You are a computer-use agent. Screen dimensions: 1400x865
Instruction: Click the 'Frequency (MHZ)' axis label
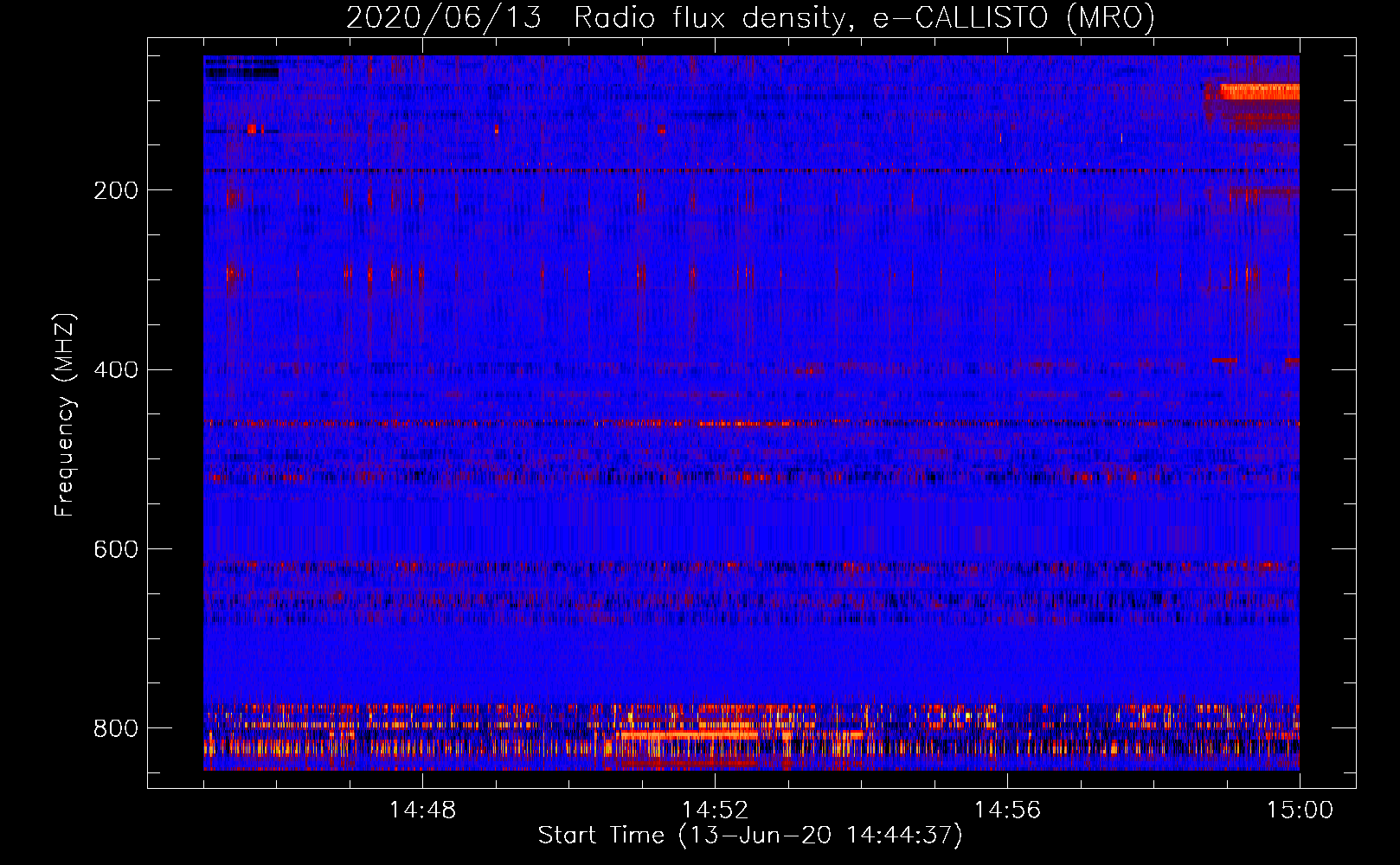point(65,414)
